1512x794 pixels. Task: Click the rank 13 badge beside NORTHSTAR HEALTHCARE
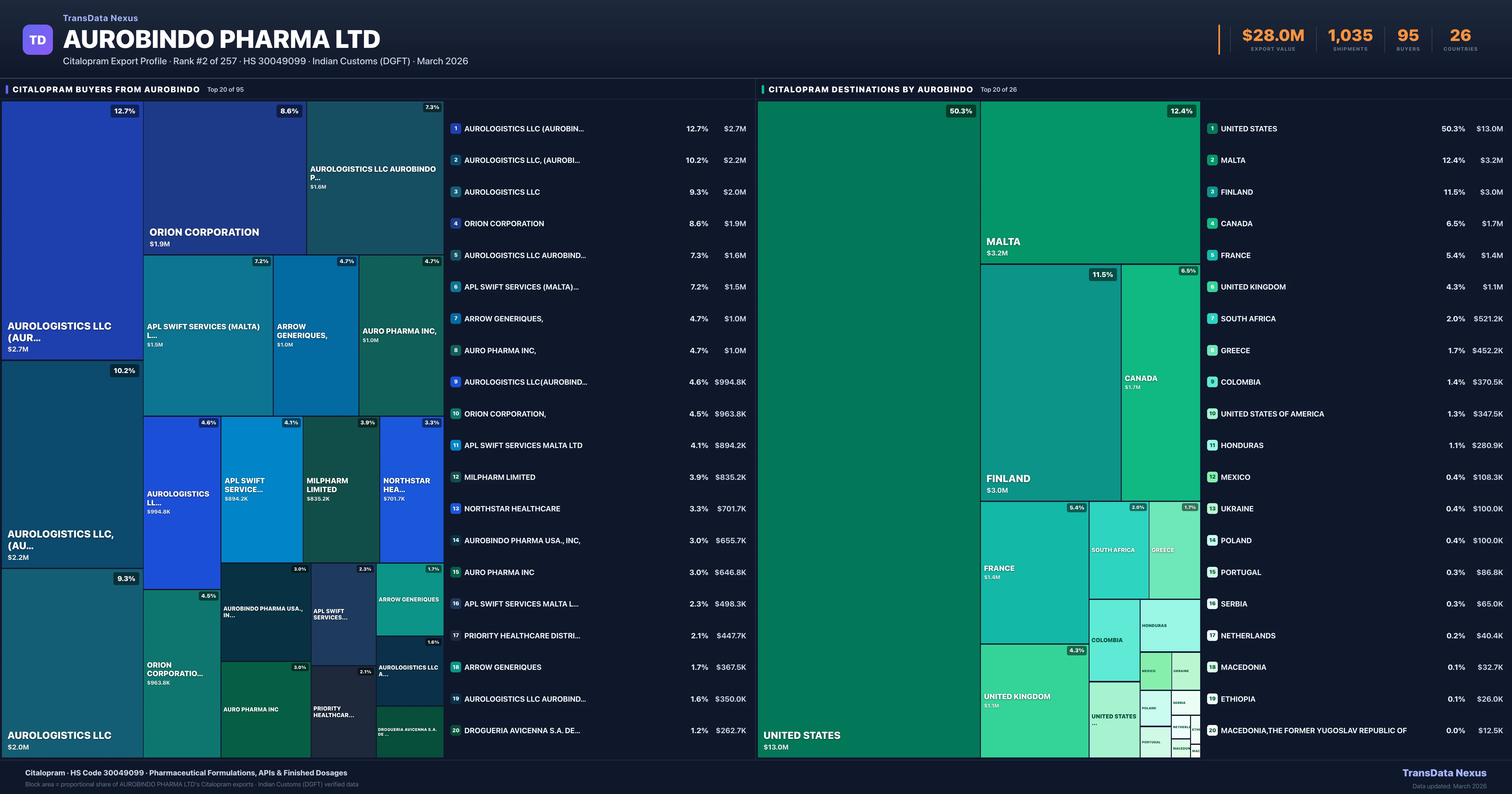[x=456, y=509]
